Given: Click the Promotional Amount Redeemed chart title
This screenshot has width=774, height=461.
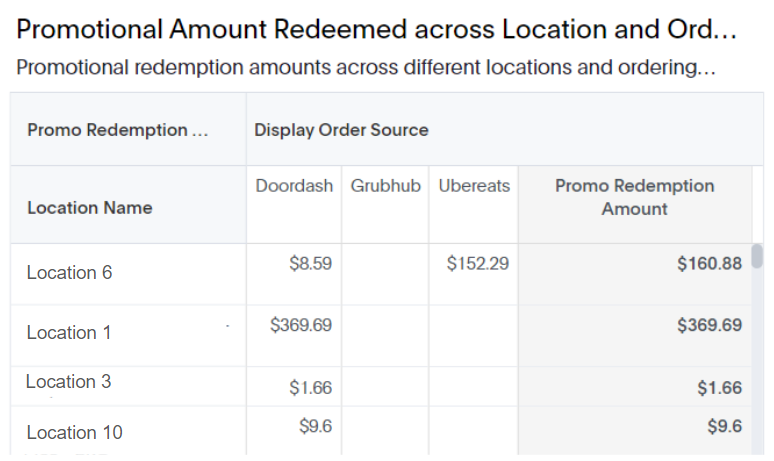Looking at the screenshot, I should coord(377,29).
